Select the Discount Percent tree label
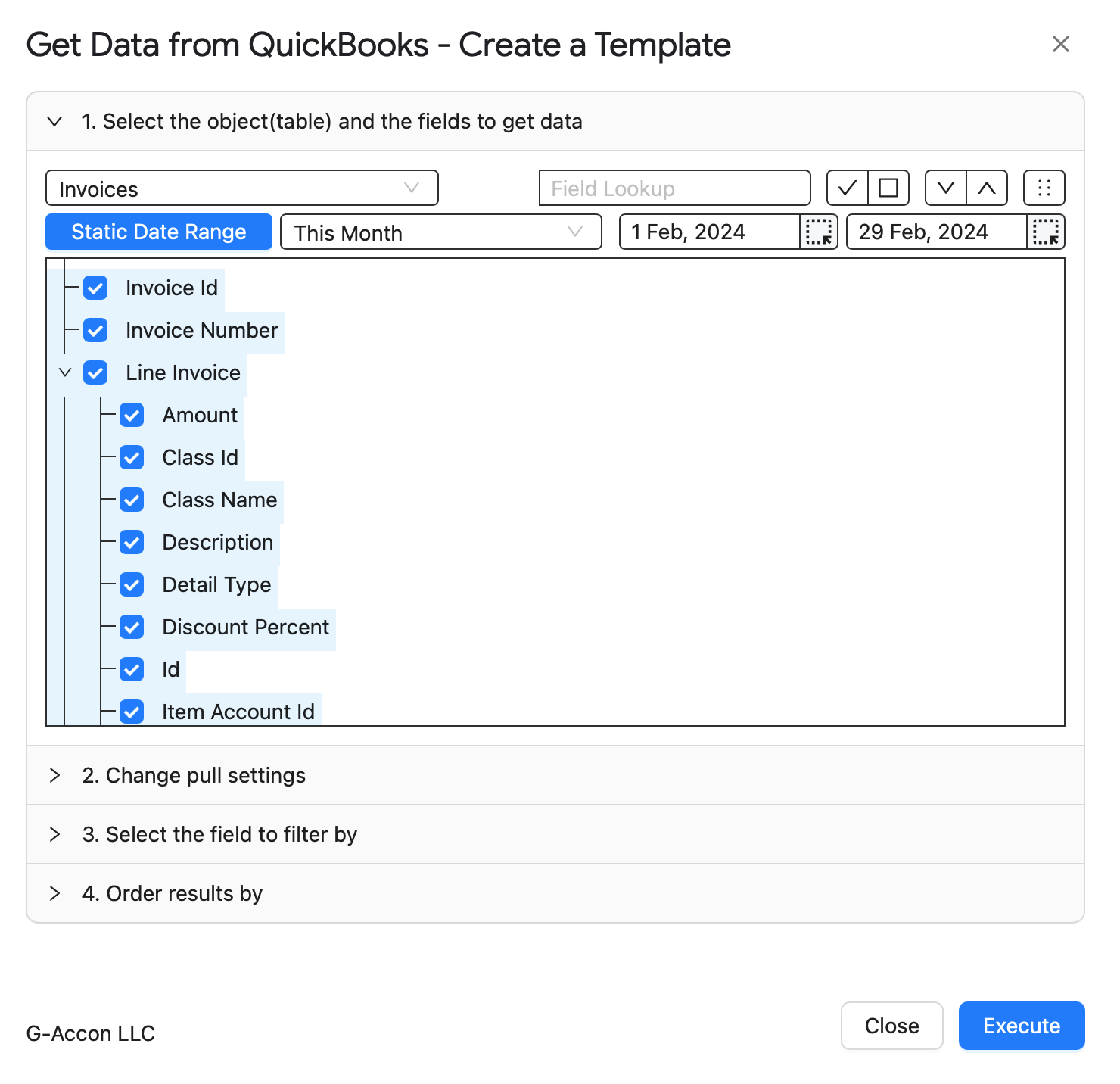The height and width of the screenshot is (1084, 1120). pyautogui.click(x=246, y=627)
